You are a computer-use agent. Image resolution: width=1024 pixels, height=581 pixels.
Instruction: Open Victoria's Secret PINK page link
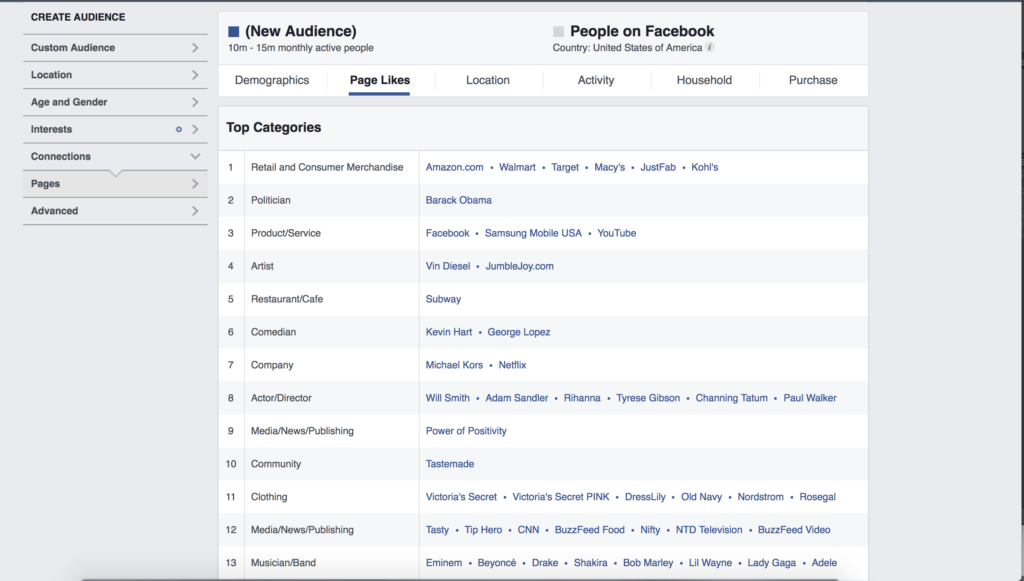tap(561, 497)
